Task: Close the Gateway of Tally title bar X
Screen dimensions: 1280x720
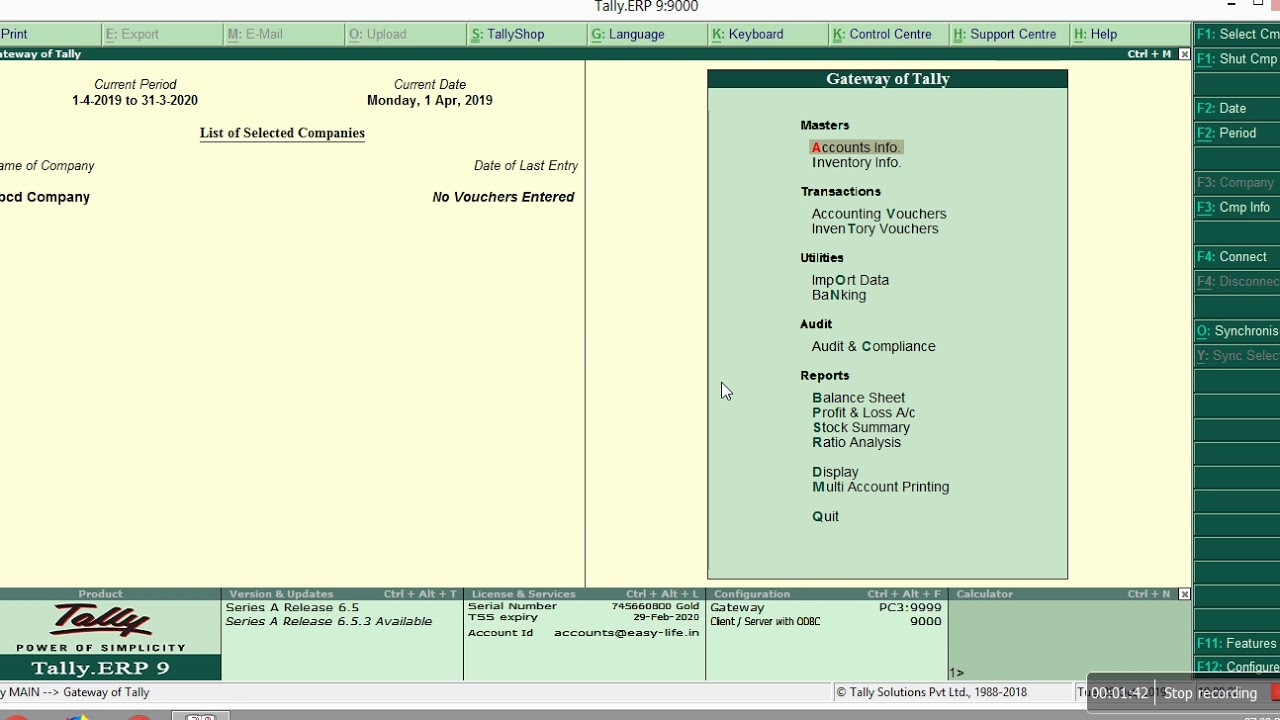Action: click(x=1185, y=54)
